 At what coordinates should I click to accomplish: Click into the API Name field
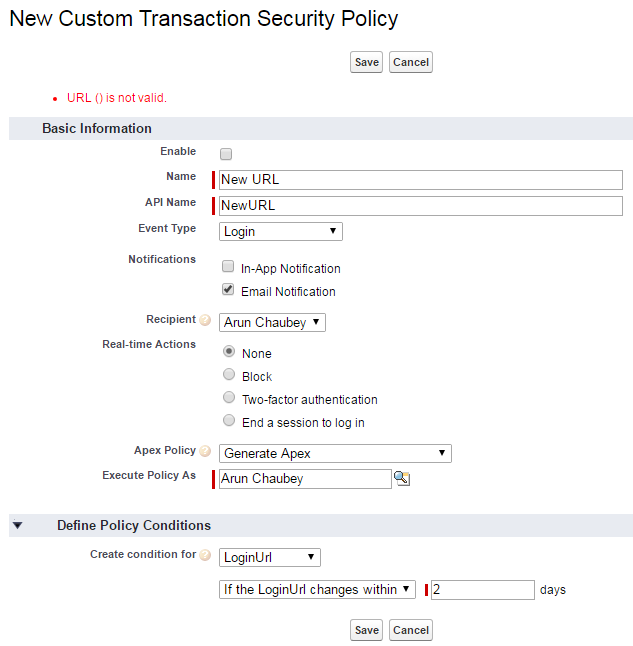420,205
